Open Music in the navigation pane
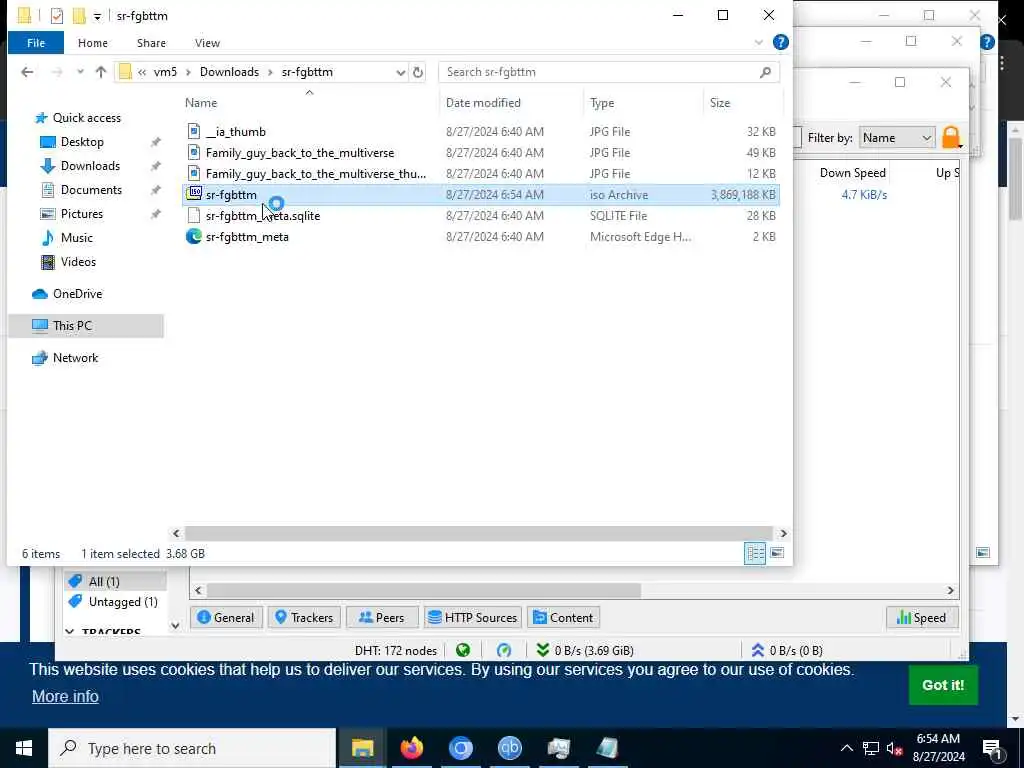The width and height of the screenshot is (1024, 768). (76, 238)
